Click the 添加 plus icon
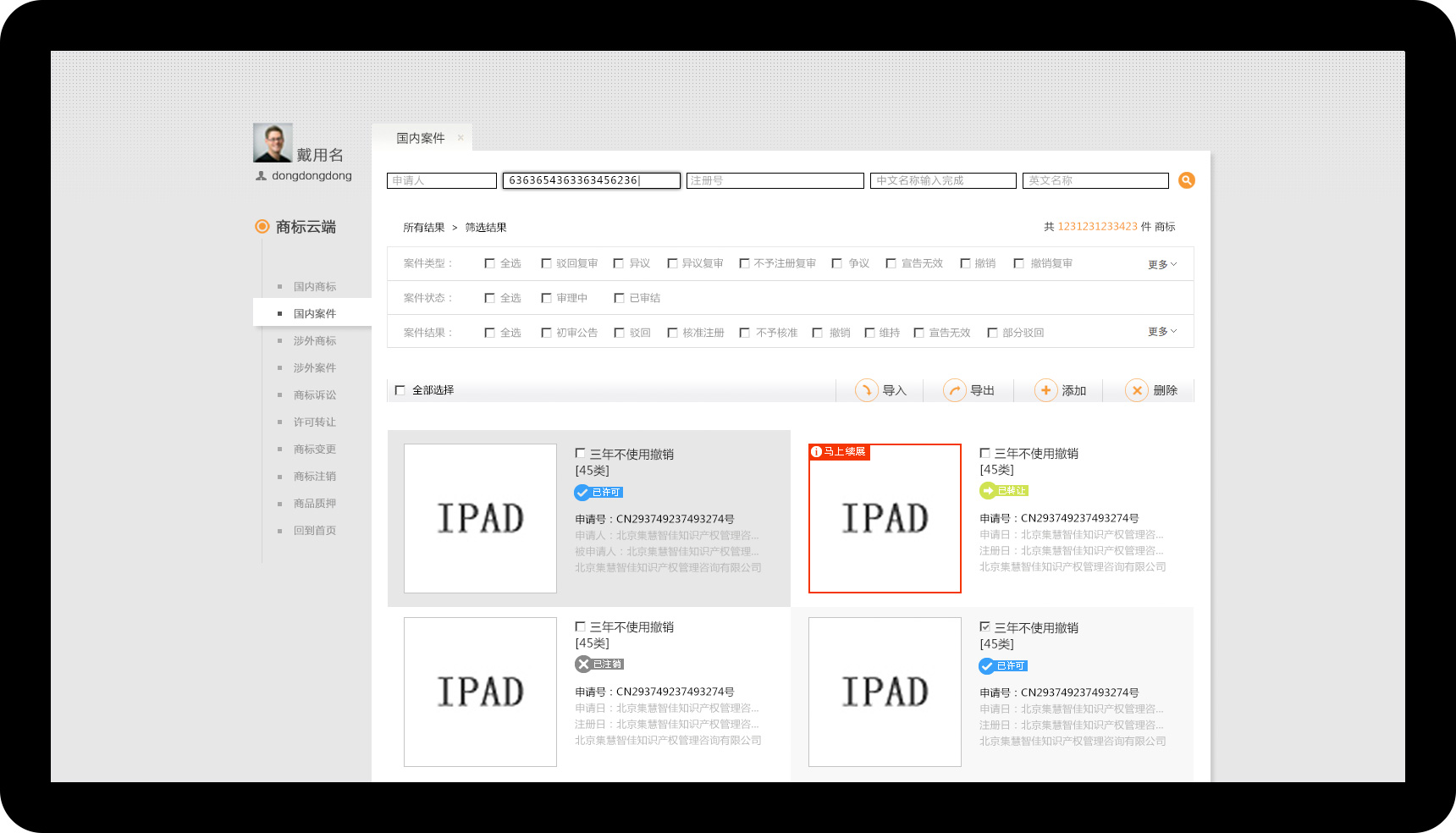This screenshot has height=833, width=1456. 1046,390
